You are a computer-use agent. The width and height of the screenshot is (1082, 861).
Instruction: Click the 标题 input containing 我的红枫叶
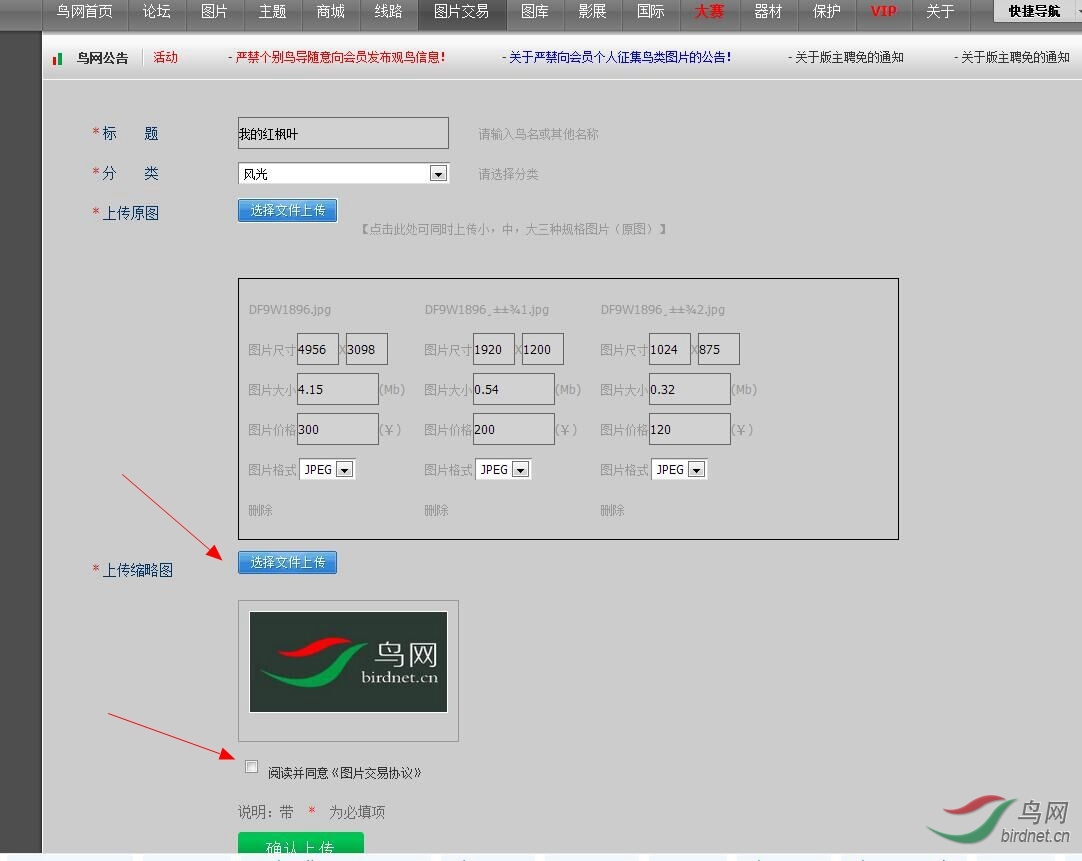(x=342, y=133)
